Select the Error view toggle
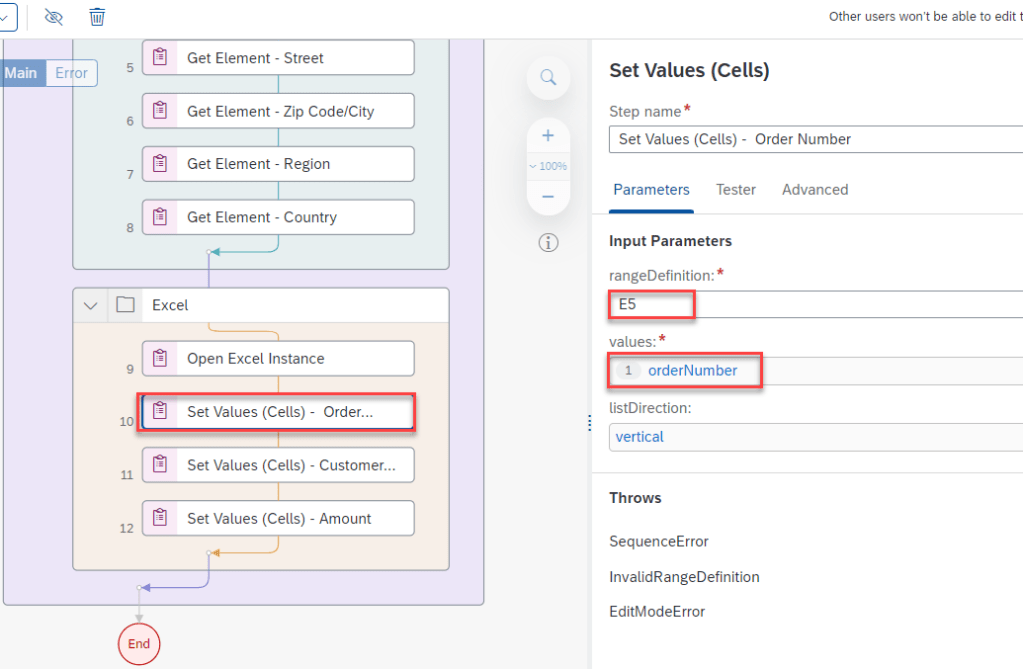1023x669 pixels. click(71, 73)
